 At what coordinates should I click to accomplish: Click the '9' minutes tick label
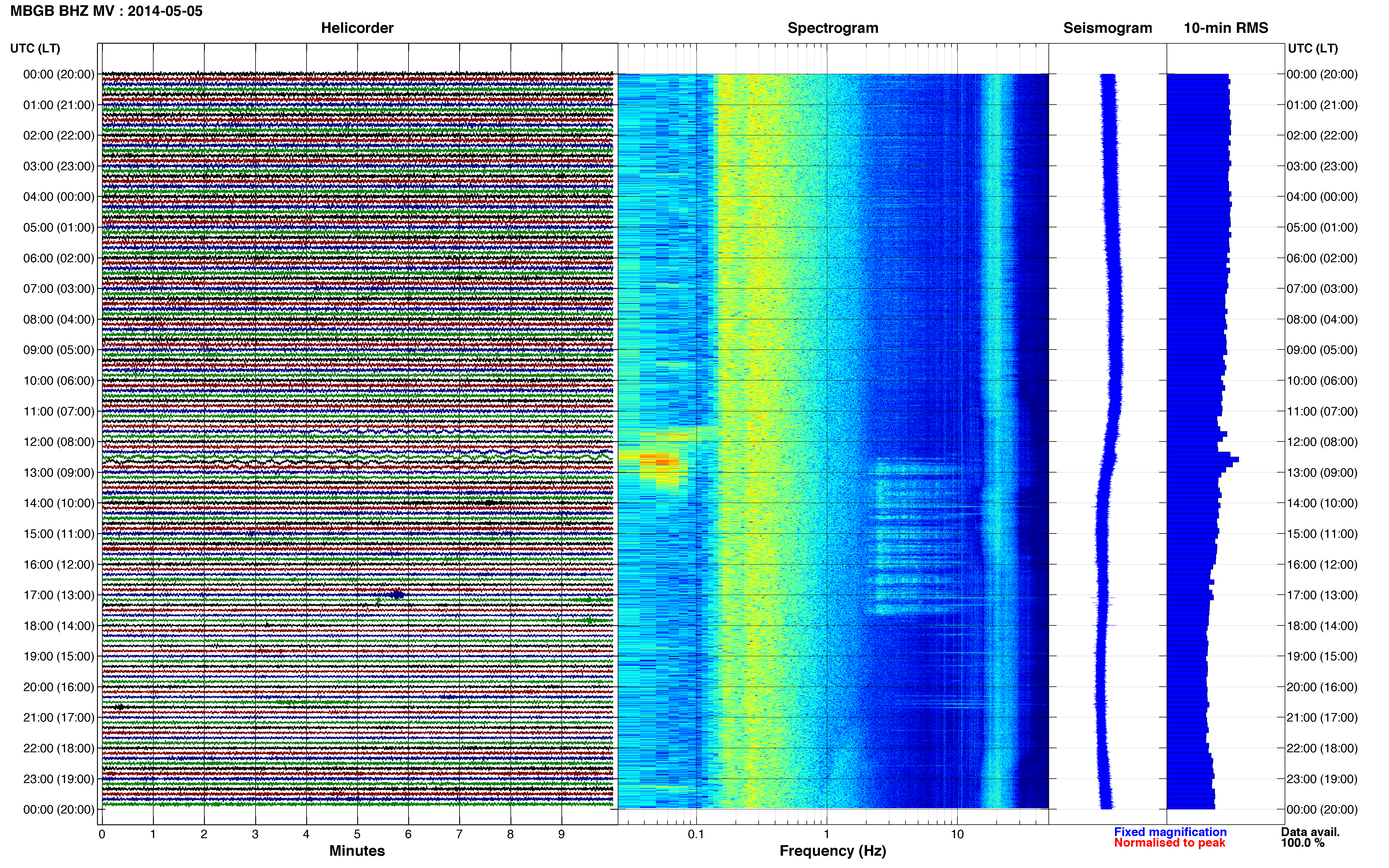[x=561, y=834]
